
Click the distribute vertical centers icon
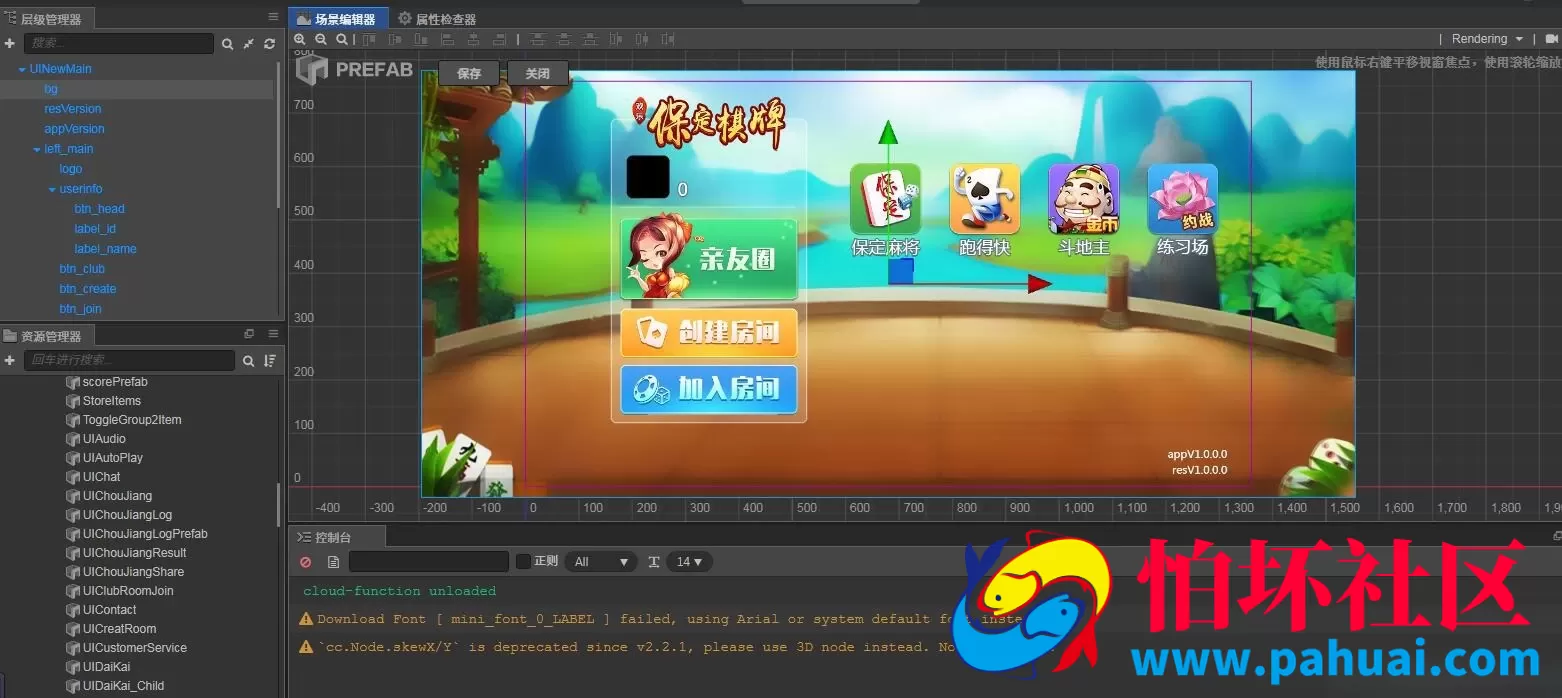point(564,39)
